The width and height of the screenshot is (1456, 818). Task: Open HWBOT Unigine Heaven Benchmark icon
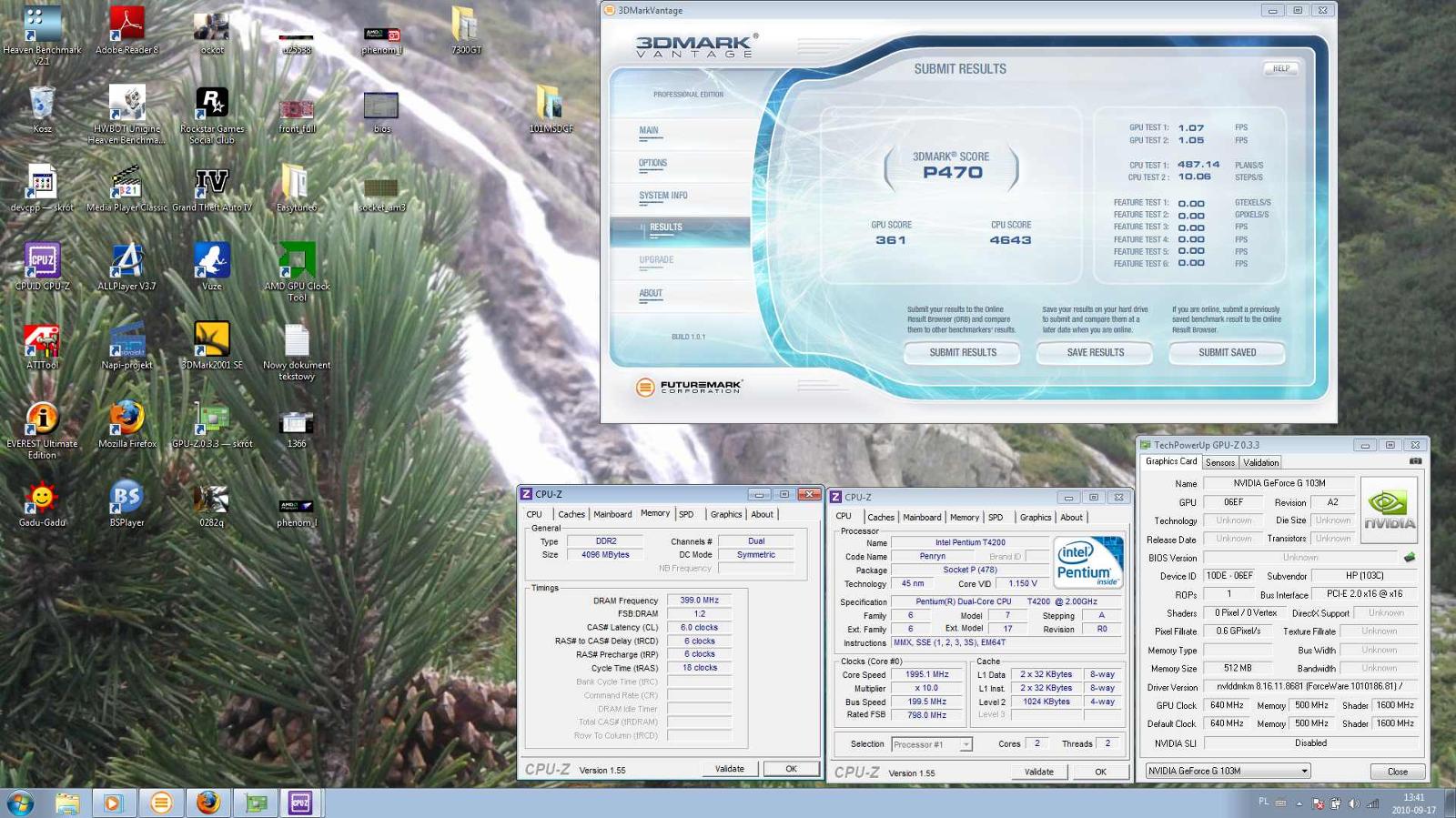tap(126, 115)
